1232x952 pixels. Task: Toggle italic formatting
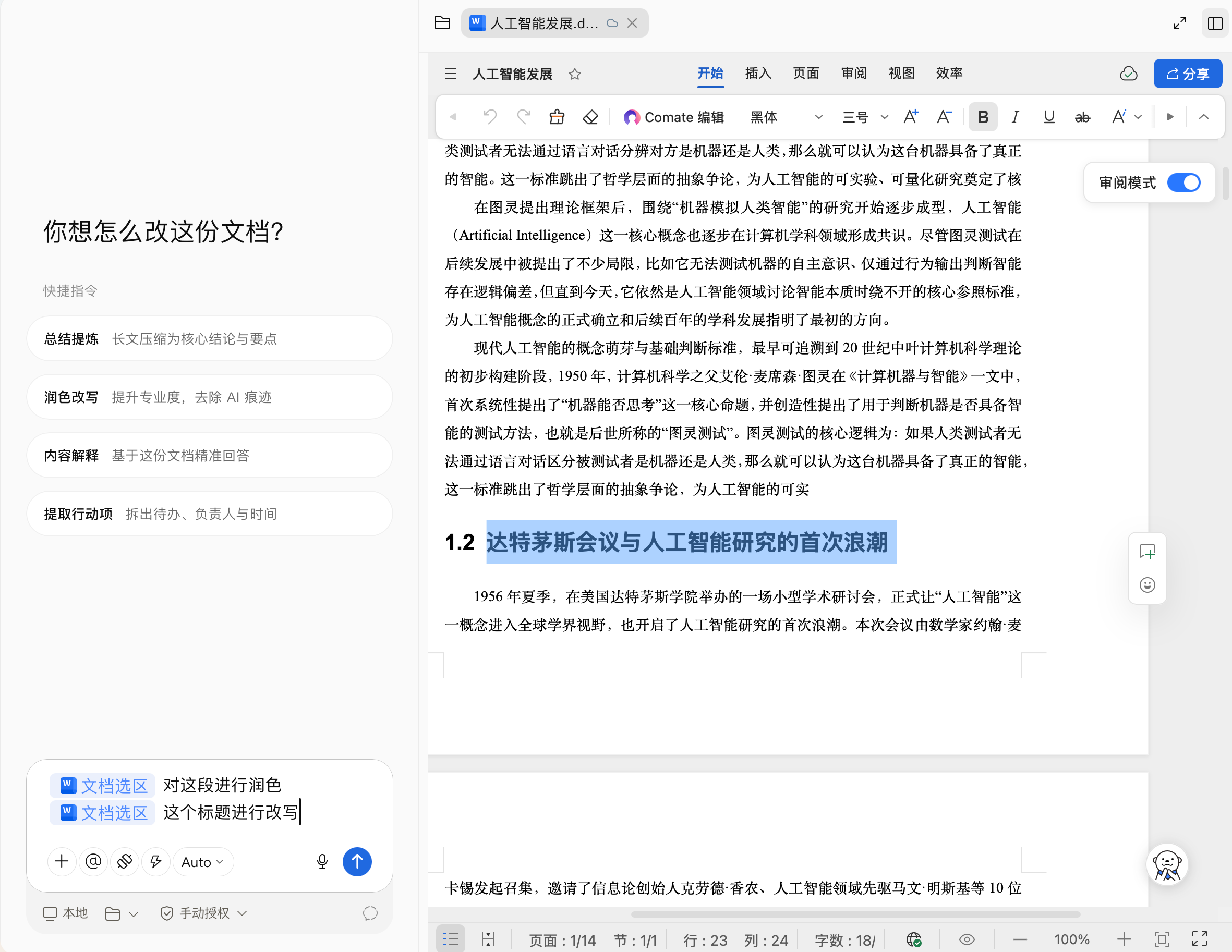(x=1016, y=117)
